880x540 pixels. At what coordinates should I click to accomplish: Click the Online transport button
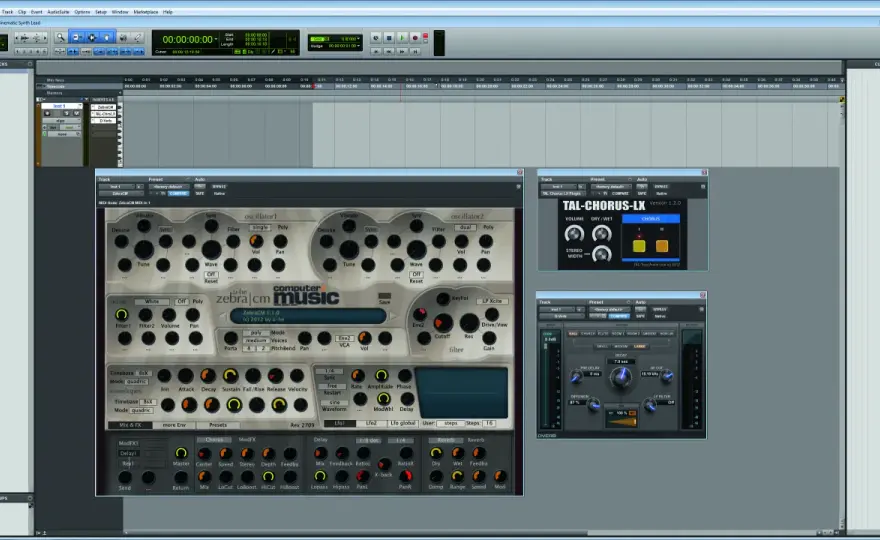376,38
